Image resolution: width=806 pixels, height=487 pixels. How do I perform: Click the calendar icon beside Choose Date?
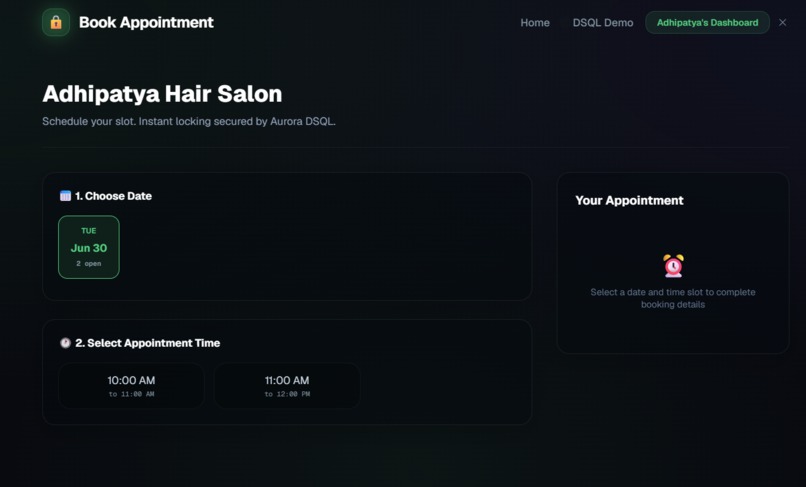(65, 196)
